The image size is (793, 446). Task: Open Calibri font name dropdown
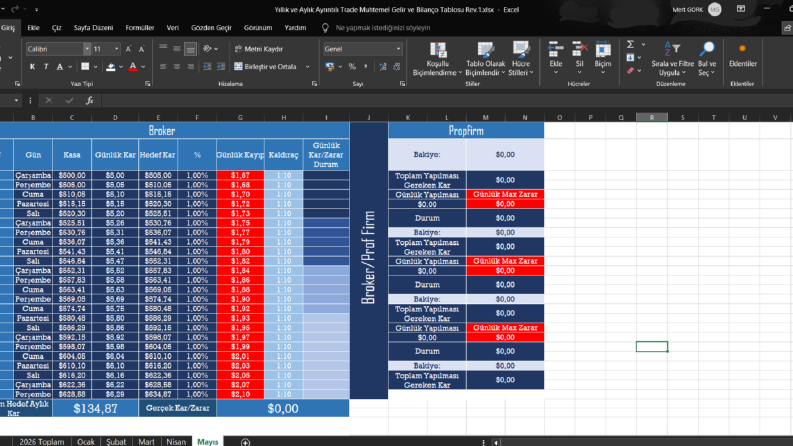point(87,49)
